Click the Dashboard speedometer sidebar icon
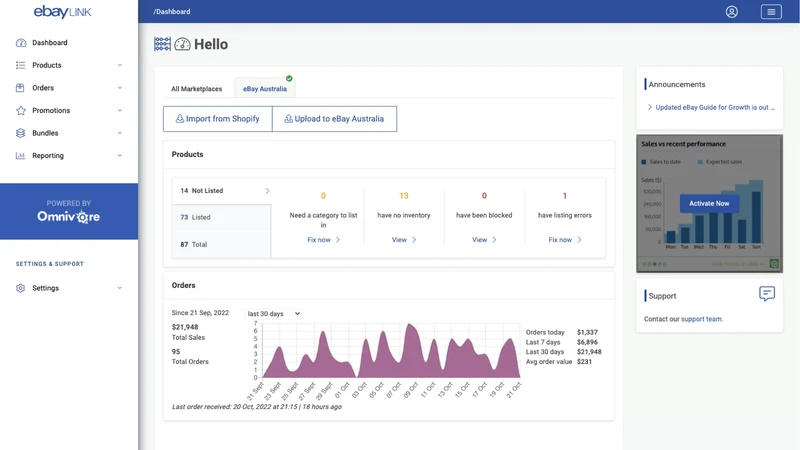This screenshot has height=450, width=800. (20, 43)
